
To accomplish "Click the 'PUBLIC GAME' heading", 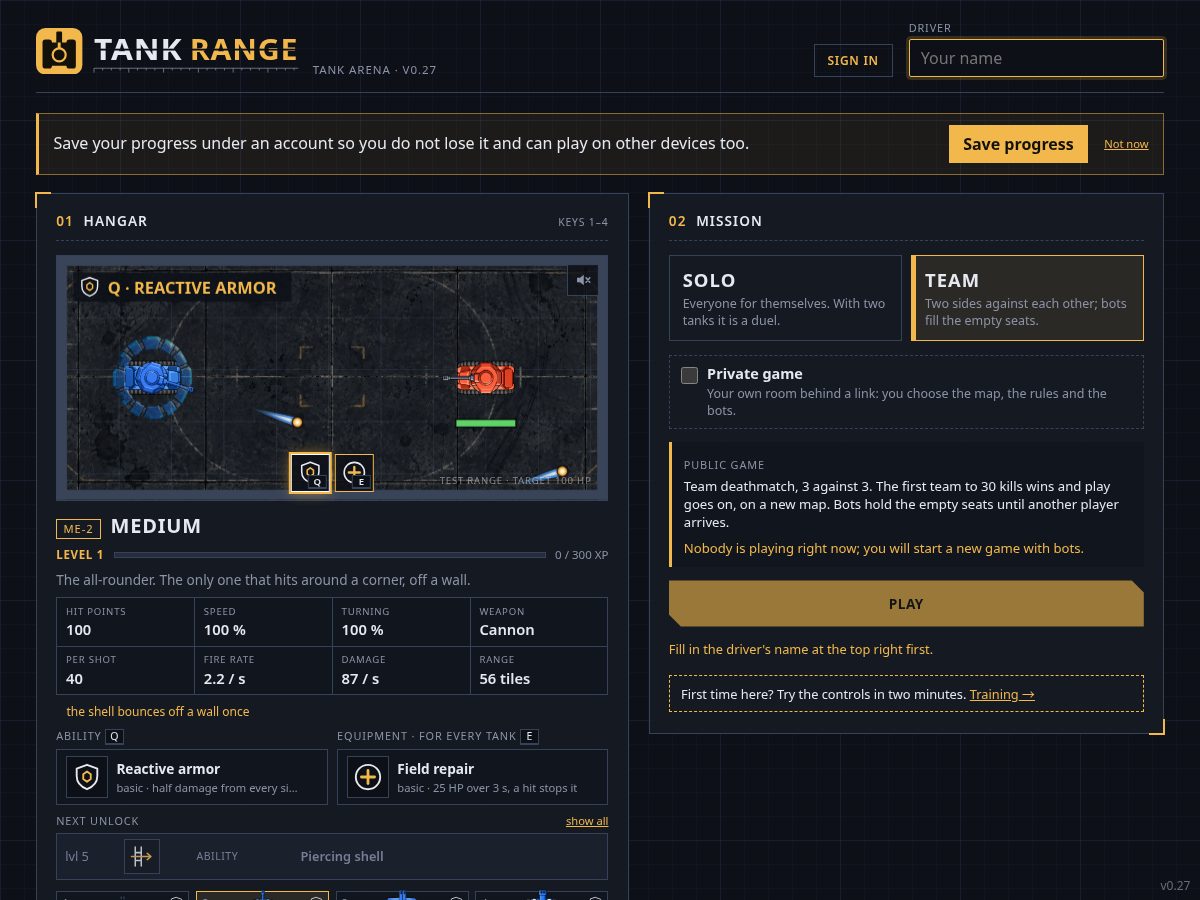I will pos(724,465).
